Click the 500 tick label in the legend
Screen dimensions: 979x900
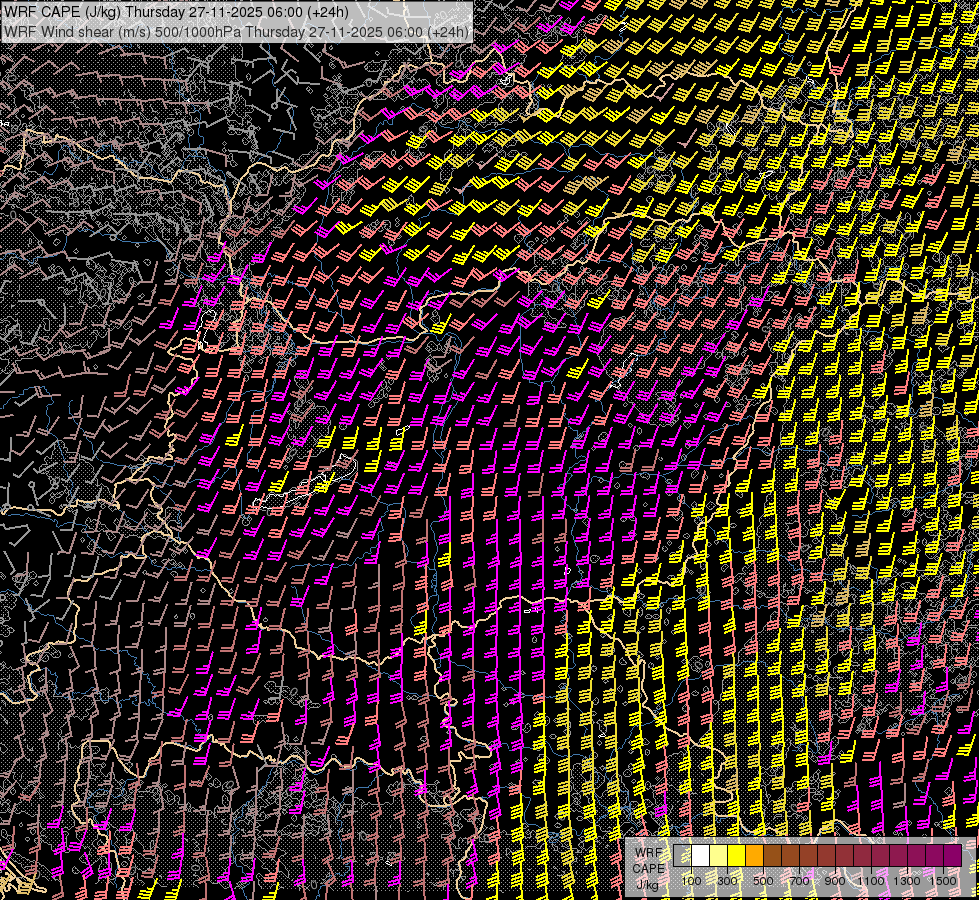click(x=764, y=881)
